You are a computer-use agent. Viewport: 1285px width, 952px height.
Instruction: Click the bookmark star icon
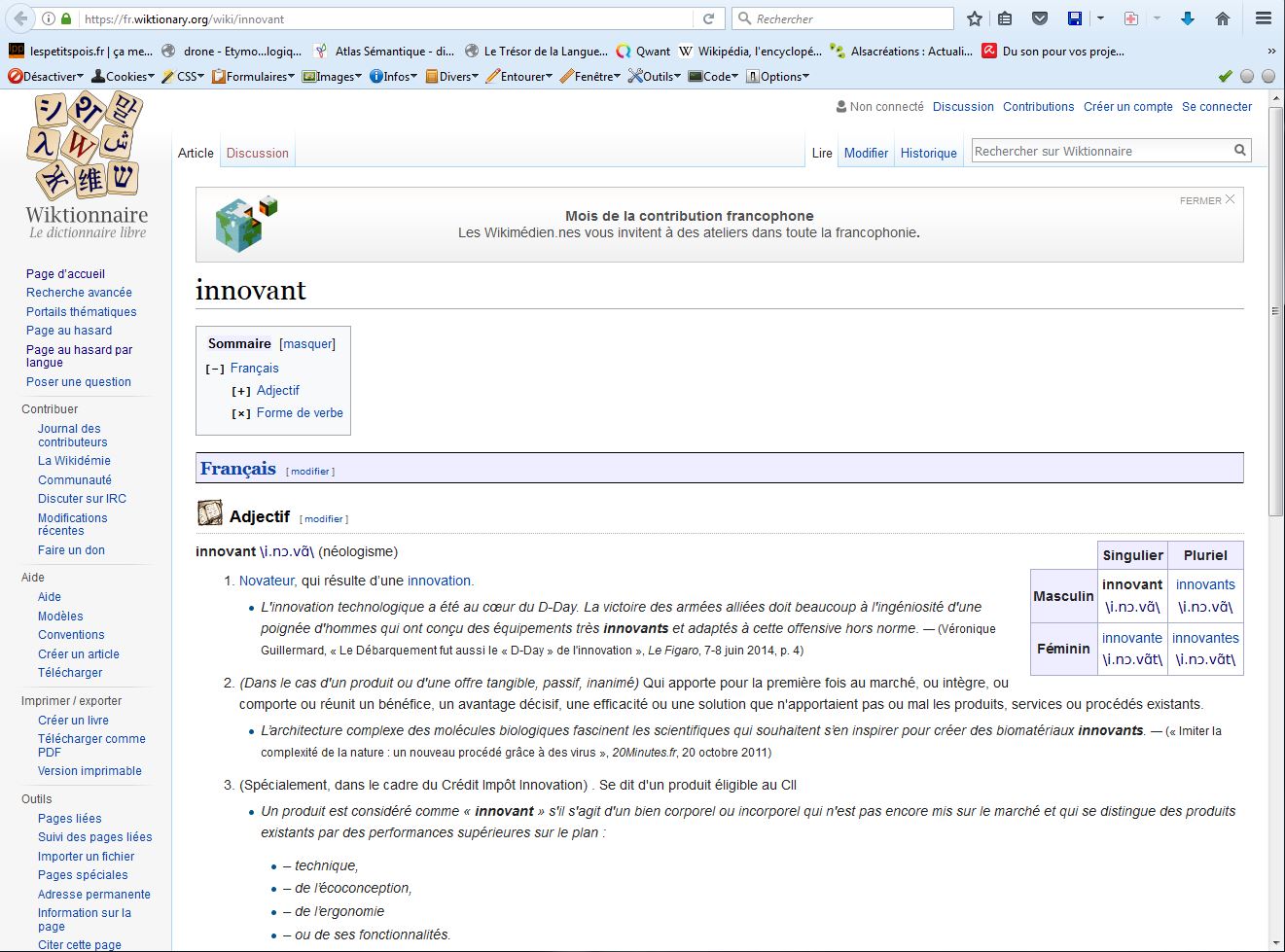click(x=975, y=18)
